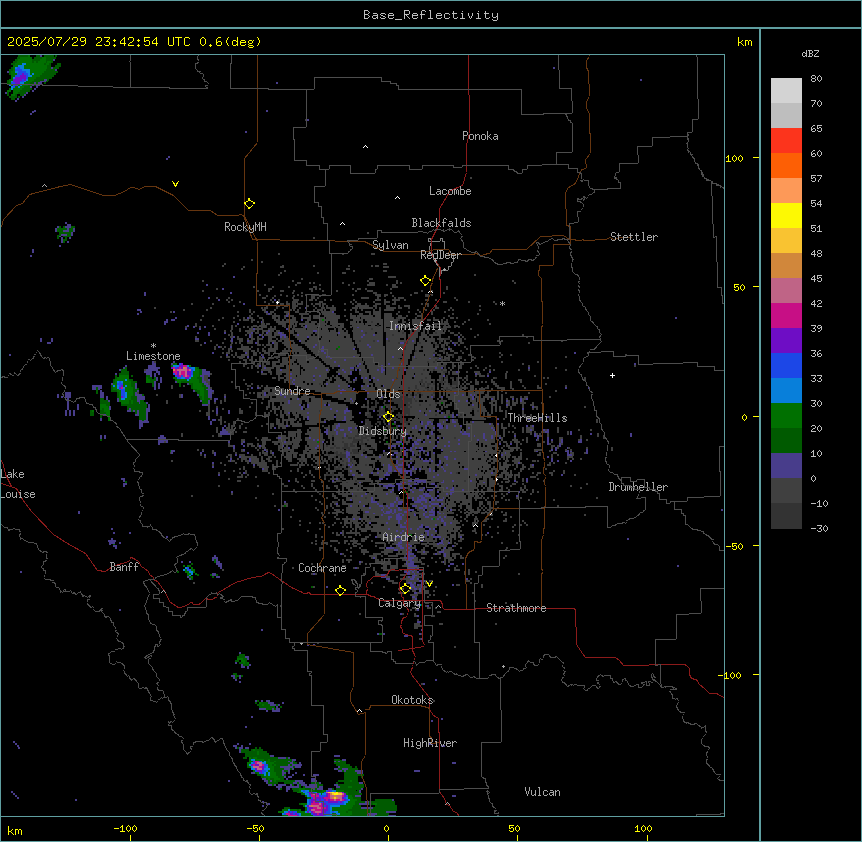Click the RockyMH label
862x842 pixels.
(245, 227)
